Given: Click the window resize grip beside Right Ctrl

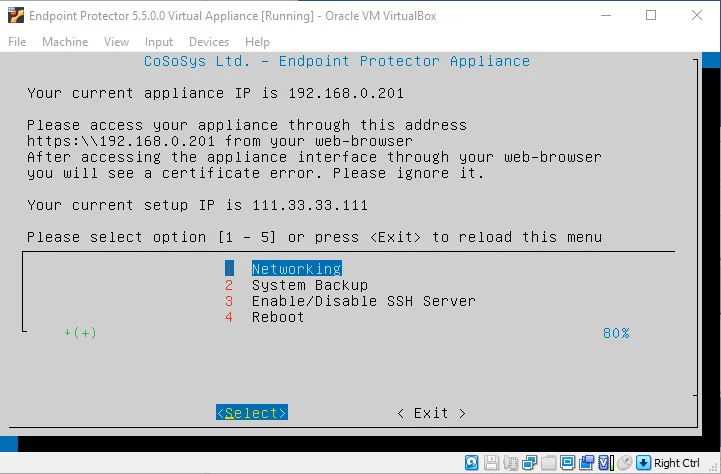Looking at the screenshot, I should pos(714,467).
